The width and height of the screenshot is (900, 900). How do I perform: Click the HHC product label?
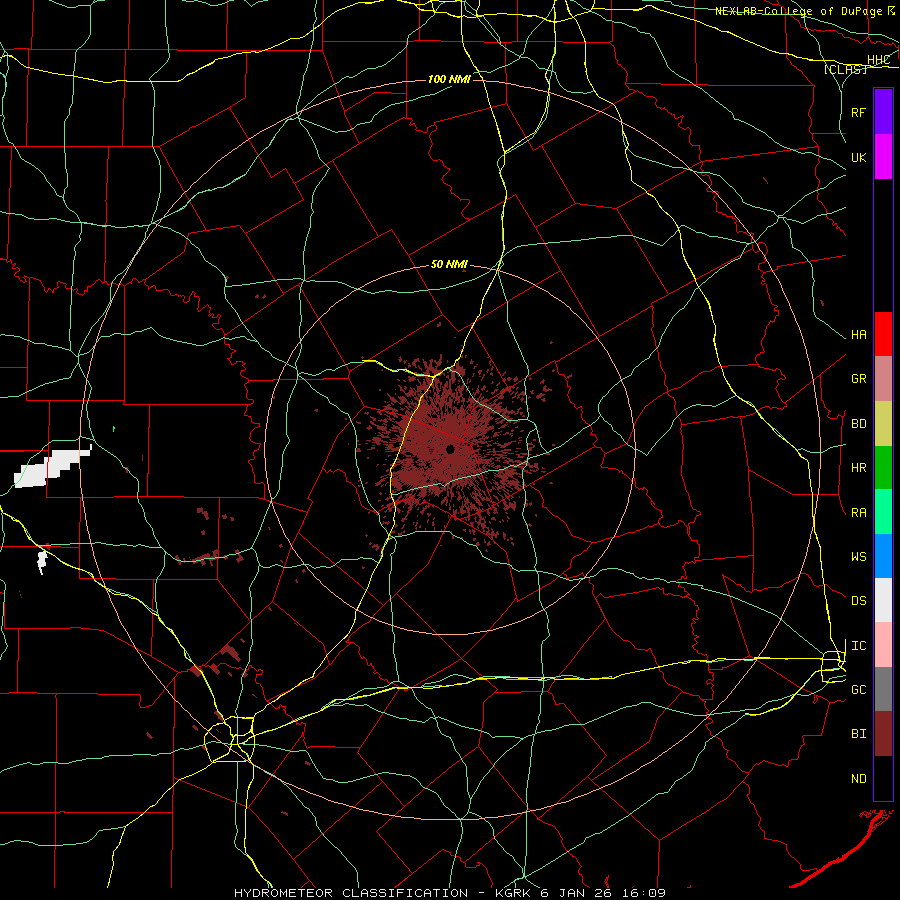(x=878, y=60)
